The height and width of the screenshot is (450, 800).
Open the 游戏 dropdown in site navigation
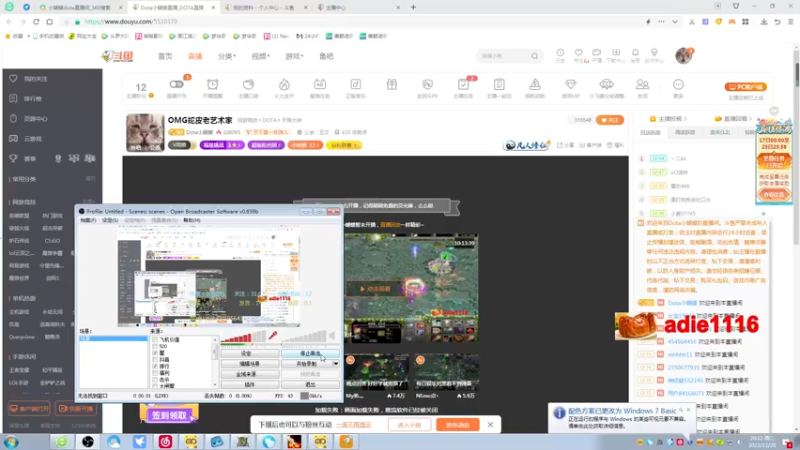294,56
